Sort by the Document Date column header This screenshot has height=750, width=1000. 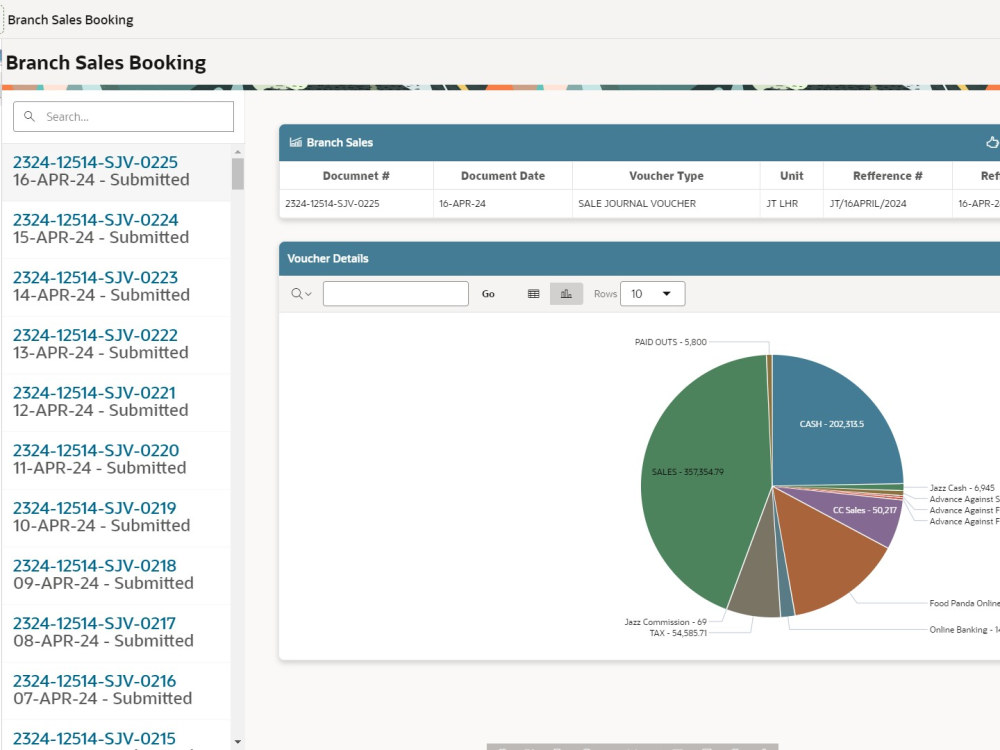pos(502,175)
